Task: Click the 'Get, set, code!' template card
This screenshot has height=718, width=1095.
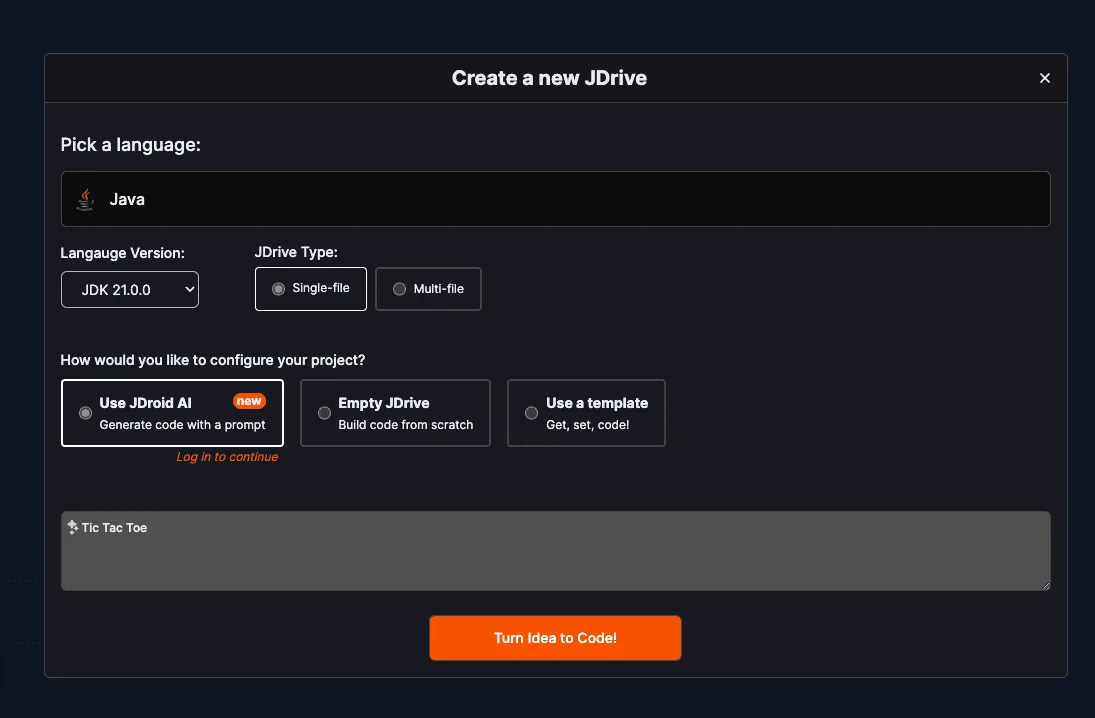Action: click(586, 413)
